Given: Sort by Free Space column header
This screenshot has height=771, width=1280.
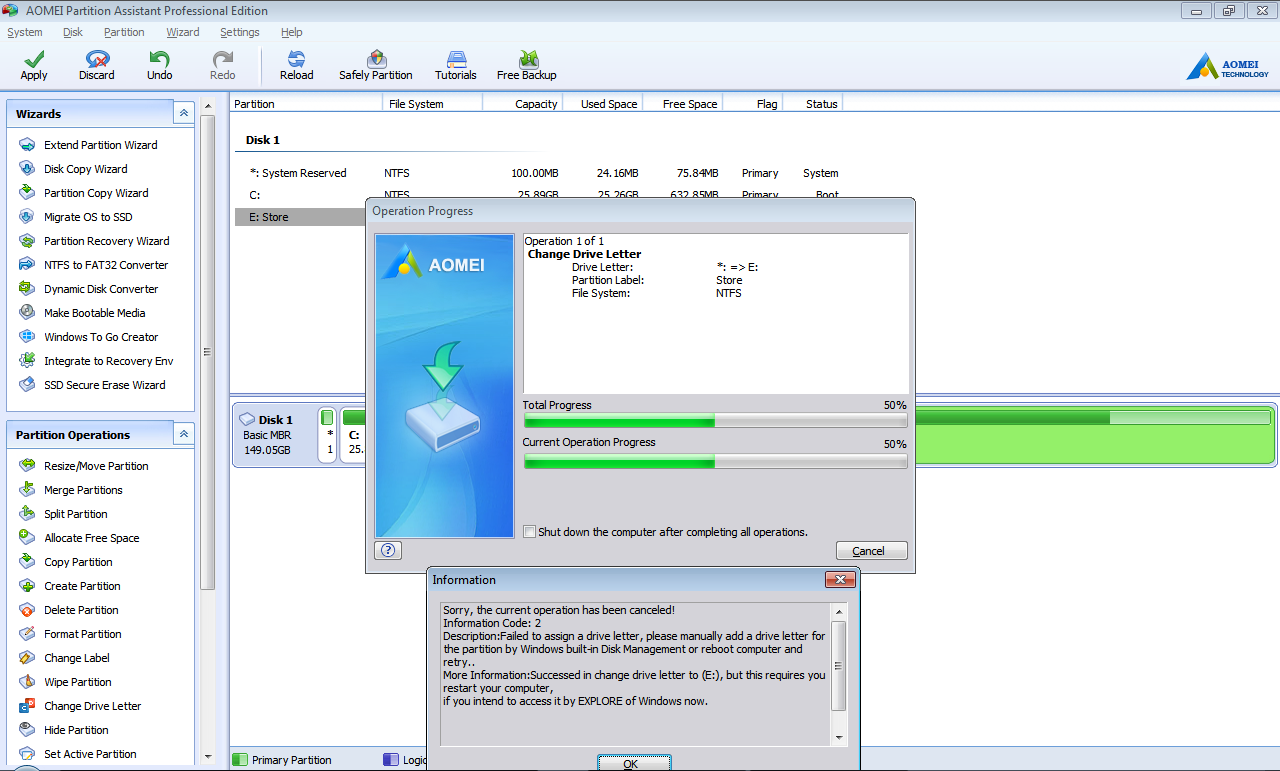Looking at the screenshot, I should coord(681,103).
